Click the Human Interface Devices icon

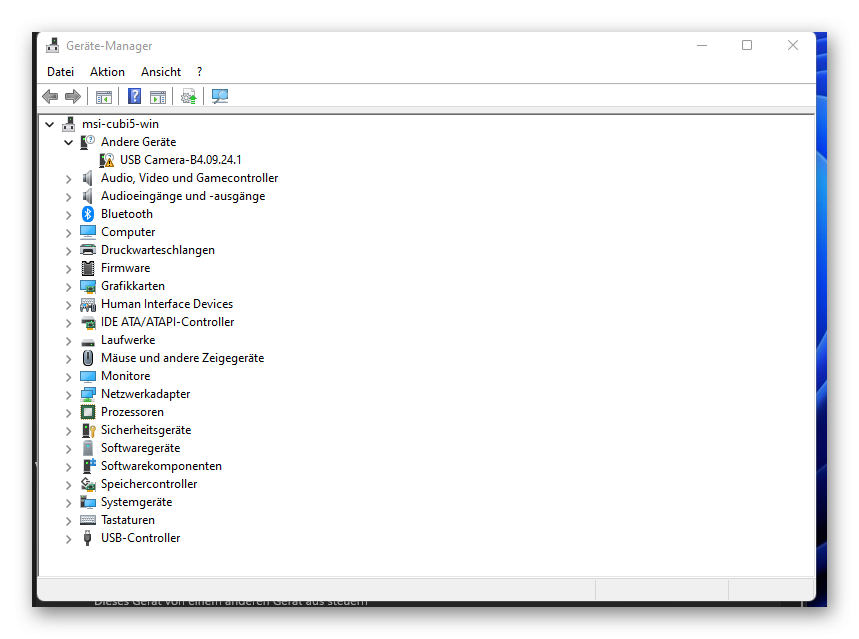(x=88, y=304)
